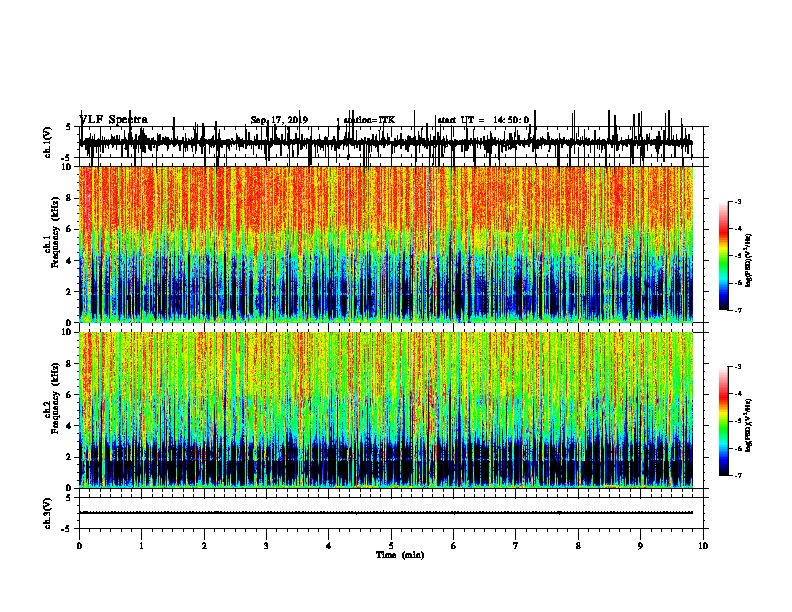Click the "ch.3(V)" axis label

click(47, 513)
